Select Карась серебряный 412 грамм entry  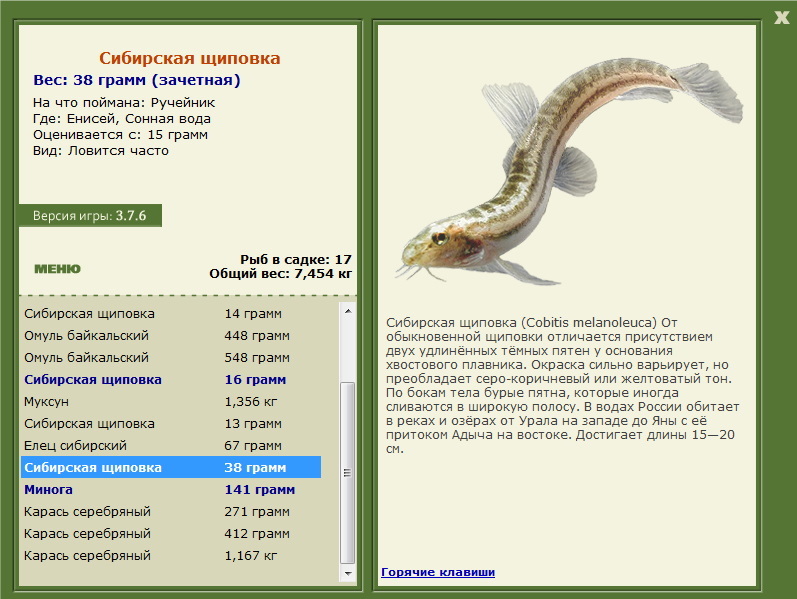click(171, 533)
